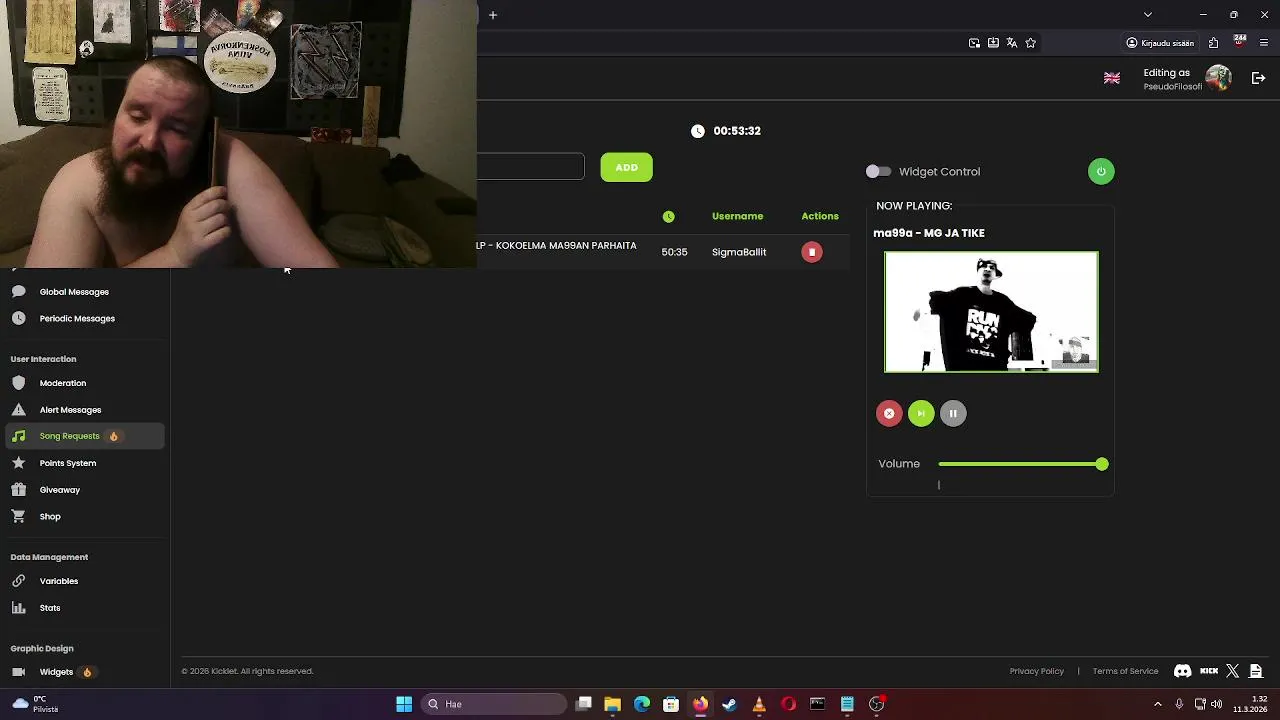Viewport: 1280px width, 720px height.
Task: Open Alert Messages page
Action: (70, 410)
